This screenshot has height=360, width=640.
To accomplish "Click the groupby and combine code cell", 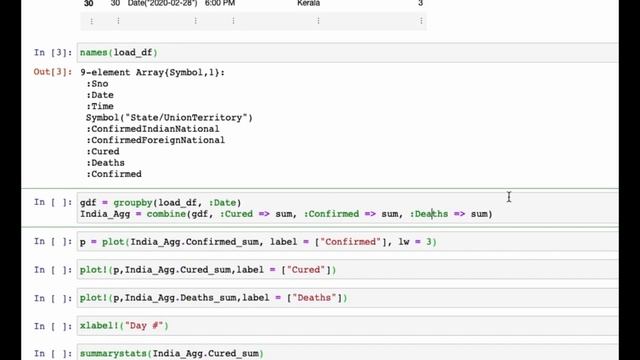I will tap(347, 208).
